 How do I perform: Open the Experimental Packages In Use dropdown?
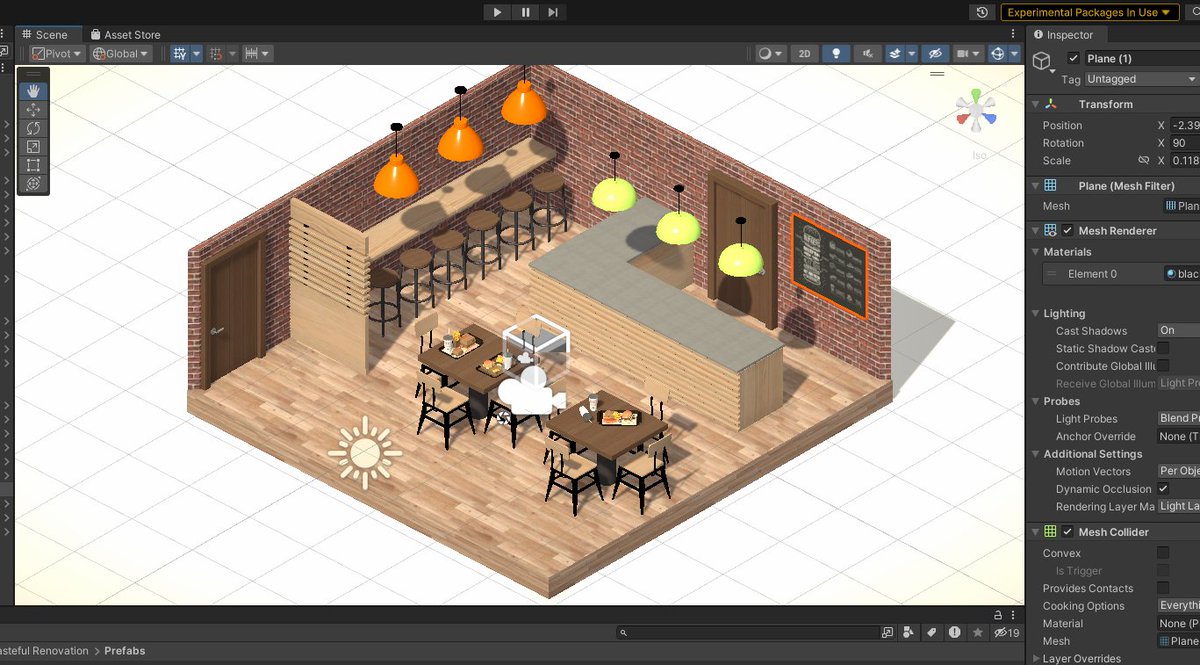(1090, 12)
